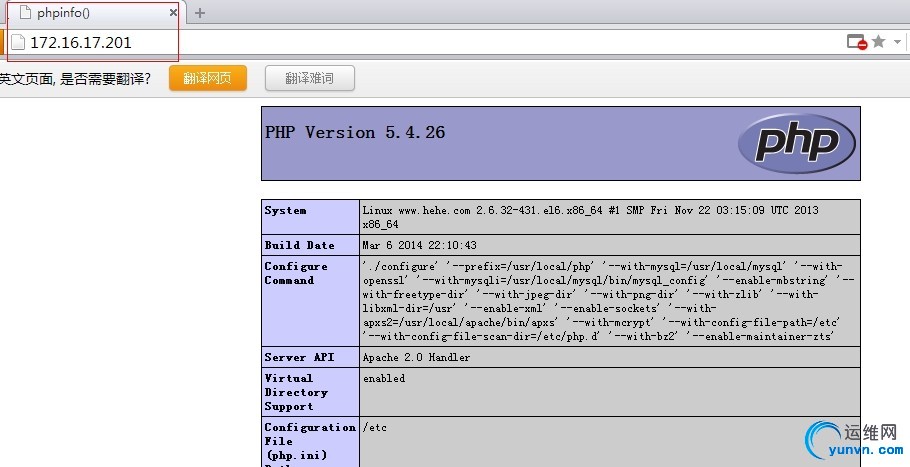The height and width of the screenshot is (467, 910).
Task: Click the Configuration File (php.ini) label
Action: point(310,442)
